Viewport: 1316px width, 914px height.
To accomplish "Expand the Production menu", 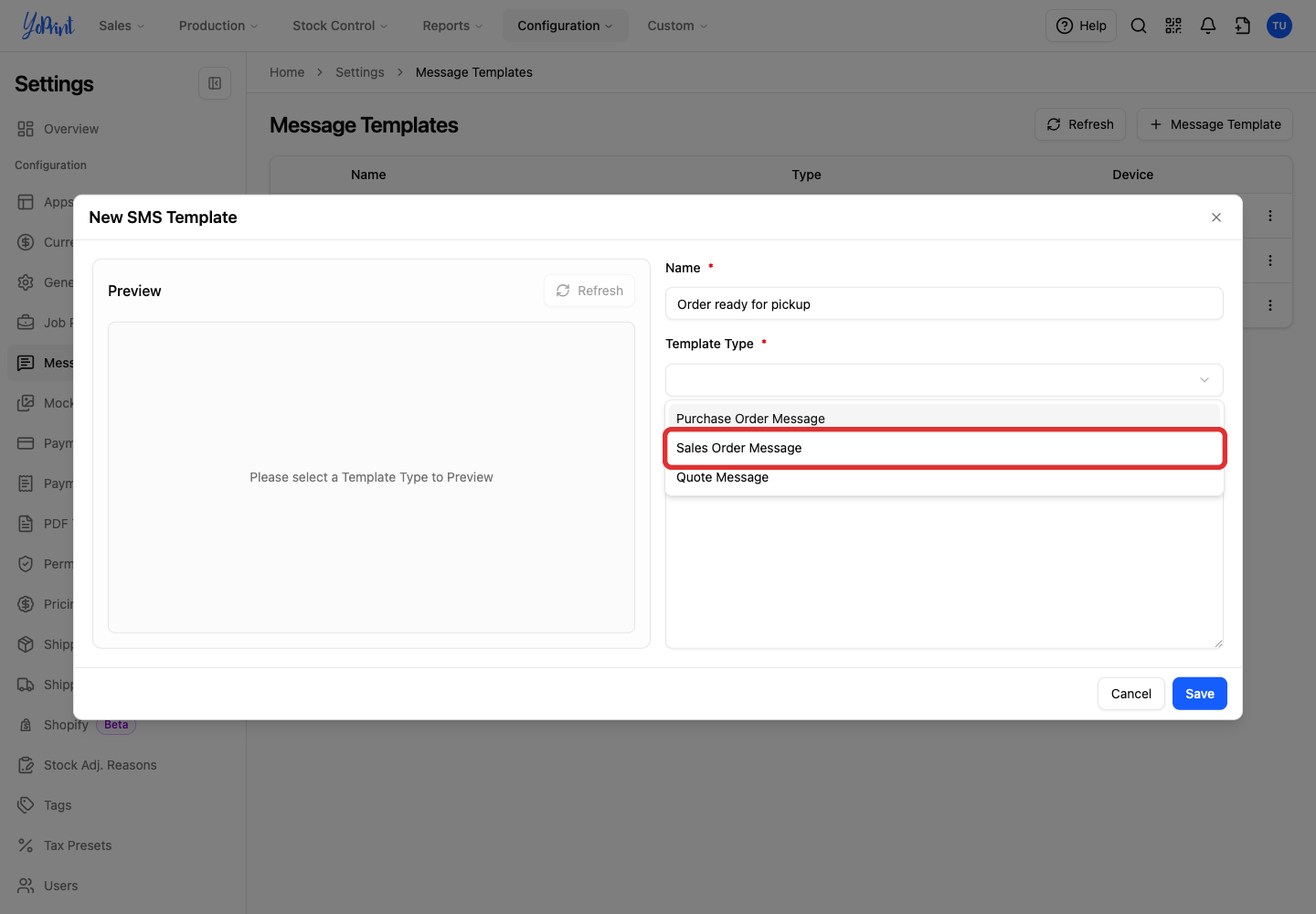I will (x=218, y=26).
